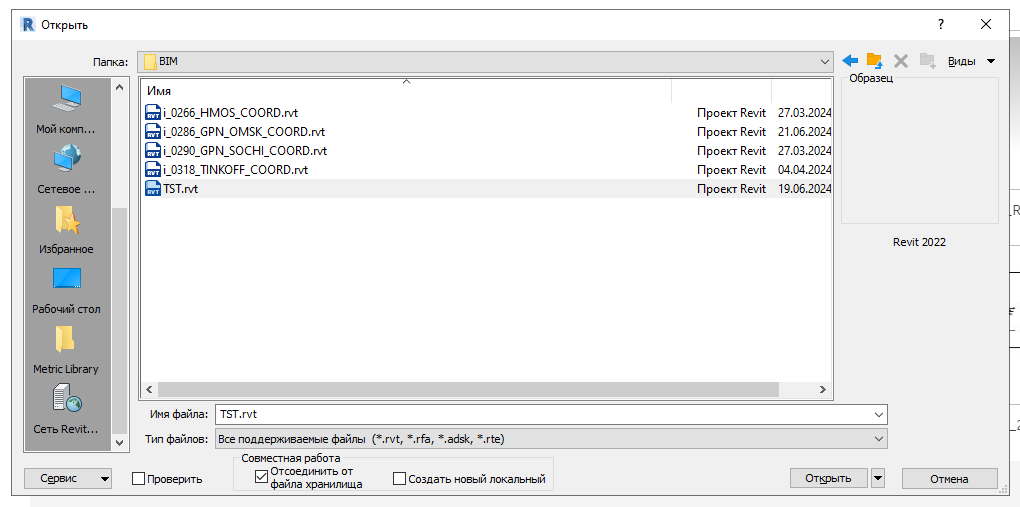Go to Избранное favorites folder
The image size is (1020, 507).
[67, 229]
